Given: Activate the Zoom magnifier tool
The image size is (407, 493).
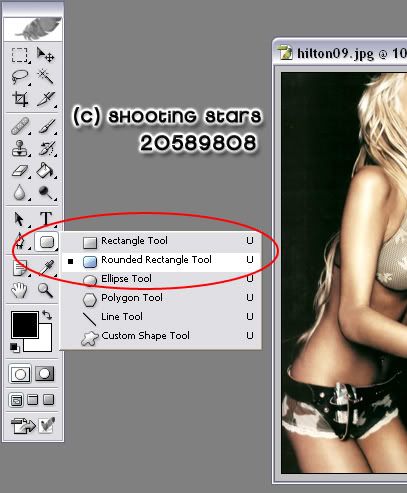Looking at the screenshot, I should tap(45, 290).
